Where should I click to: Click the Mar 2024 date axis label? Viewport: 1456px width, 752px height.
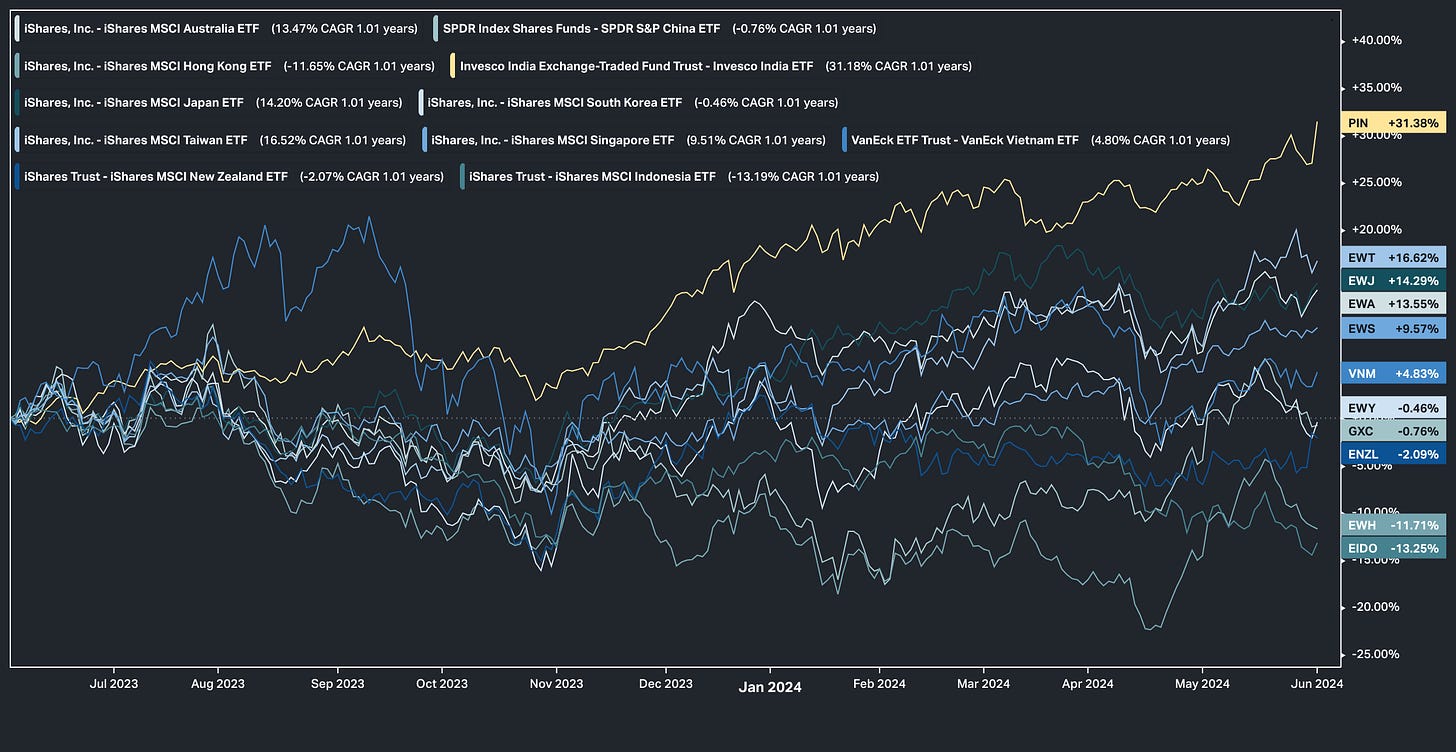tap(982, 684)
